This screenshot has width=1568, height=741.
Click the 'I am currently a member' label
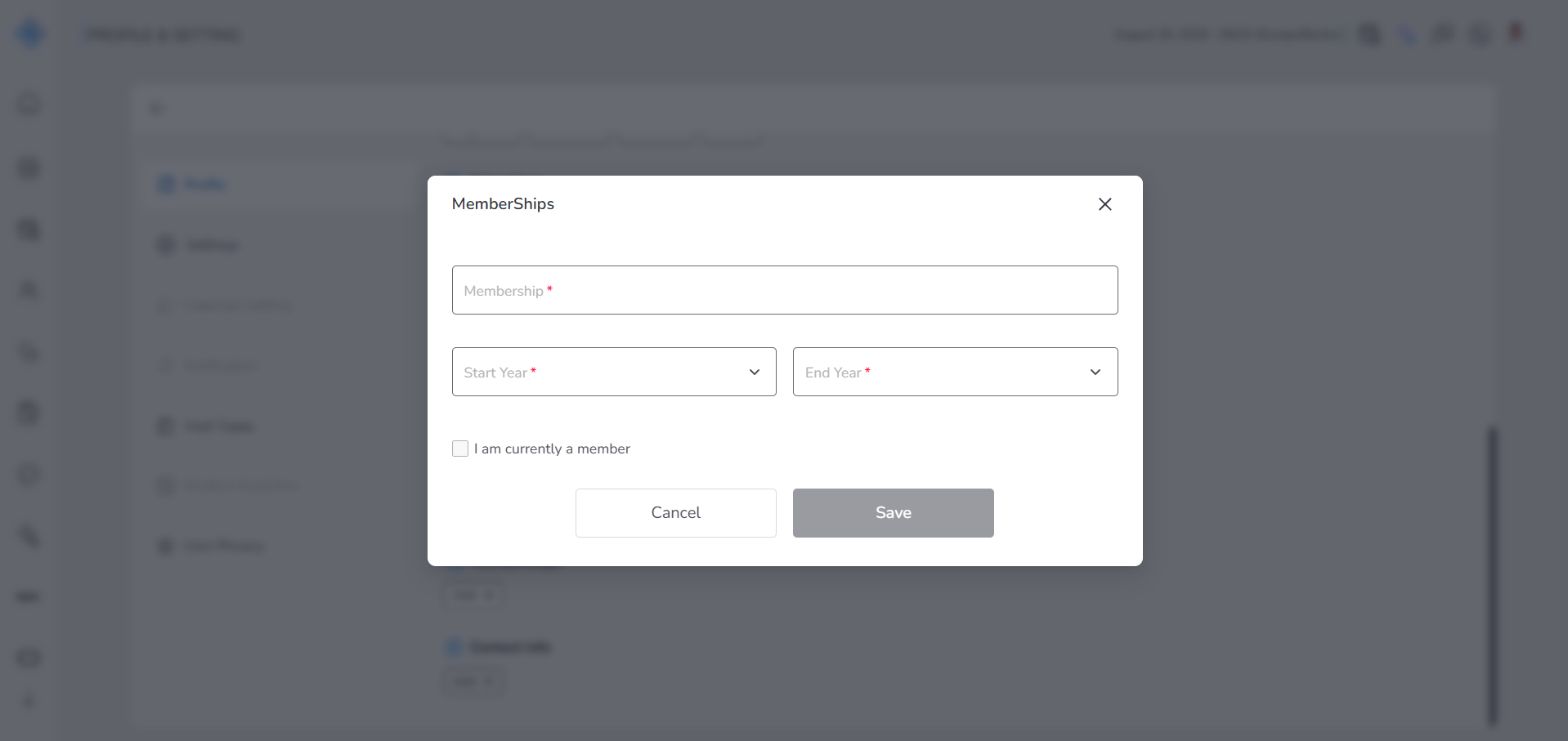click(552, 449)
